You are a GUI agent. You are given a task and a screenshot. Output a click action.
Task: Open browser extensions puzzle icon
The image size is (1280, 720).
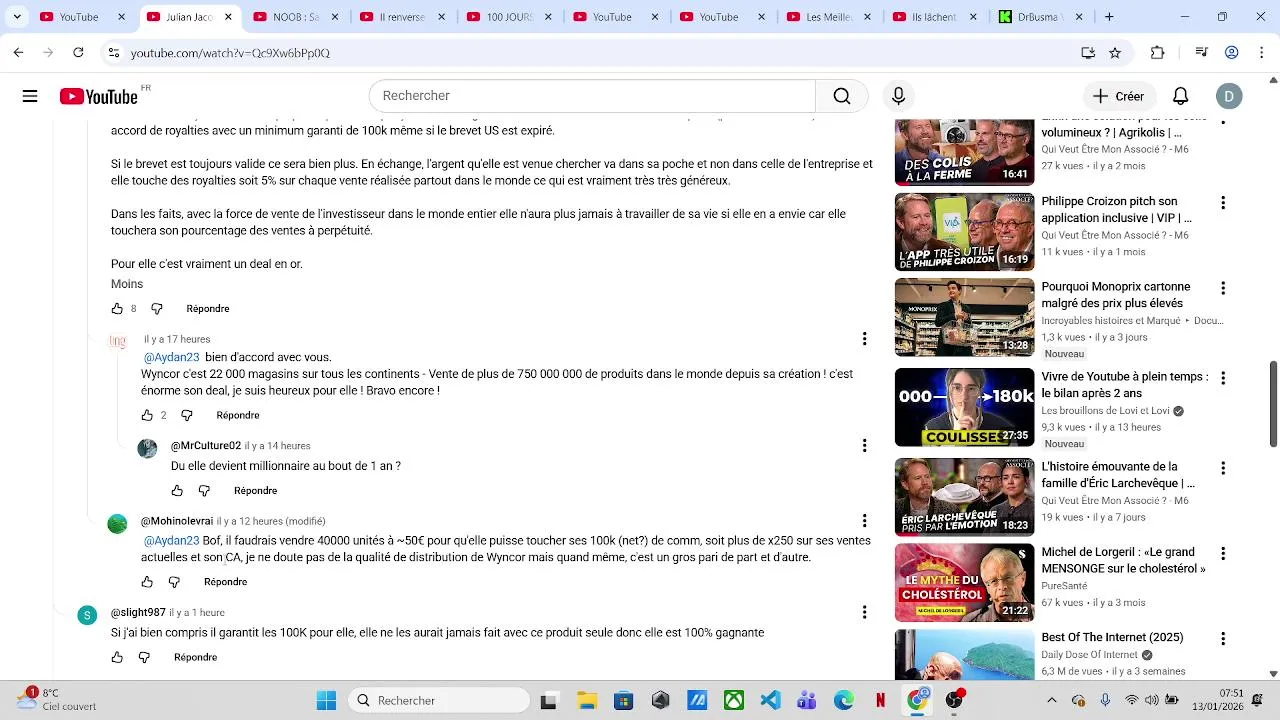pos(1158,53)
